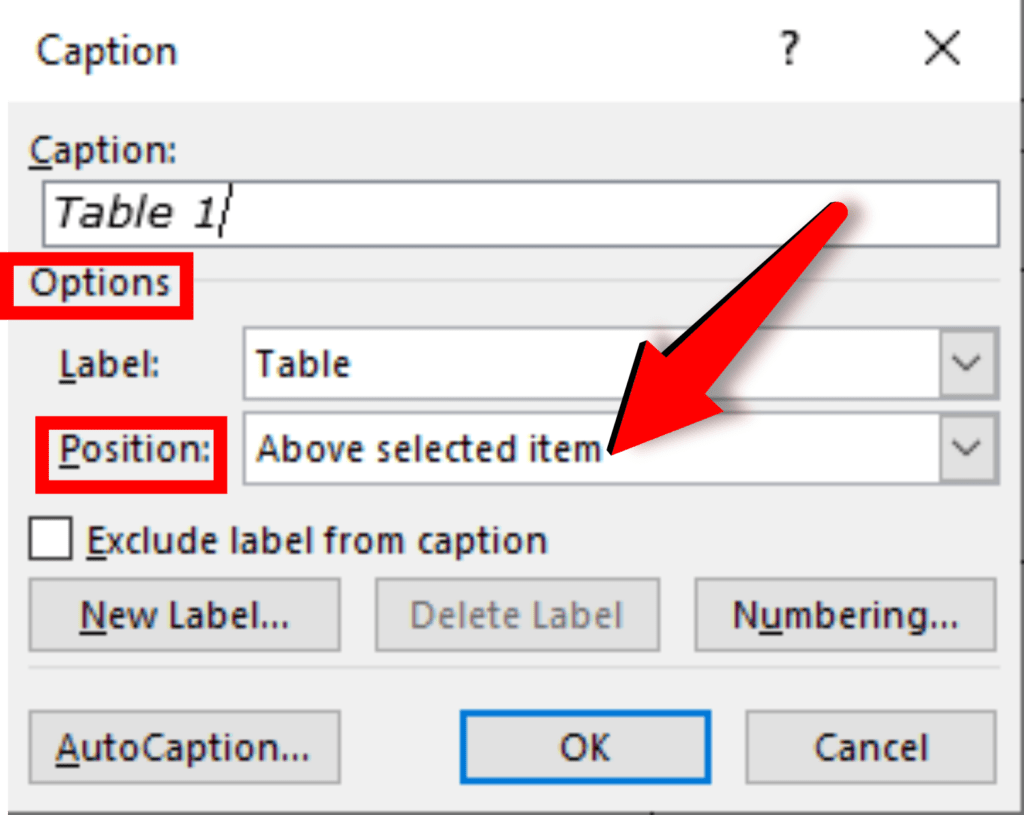Click the Delete Label button
Screen dimensions: 1024x815
[516, 615]
